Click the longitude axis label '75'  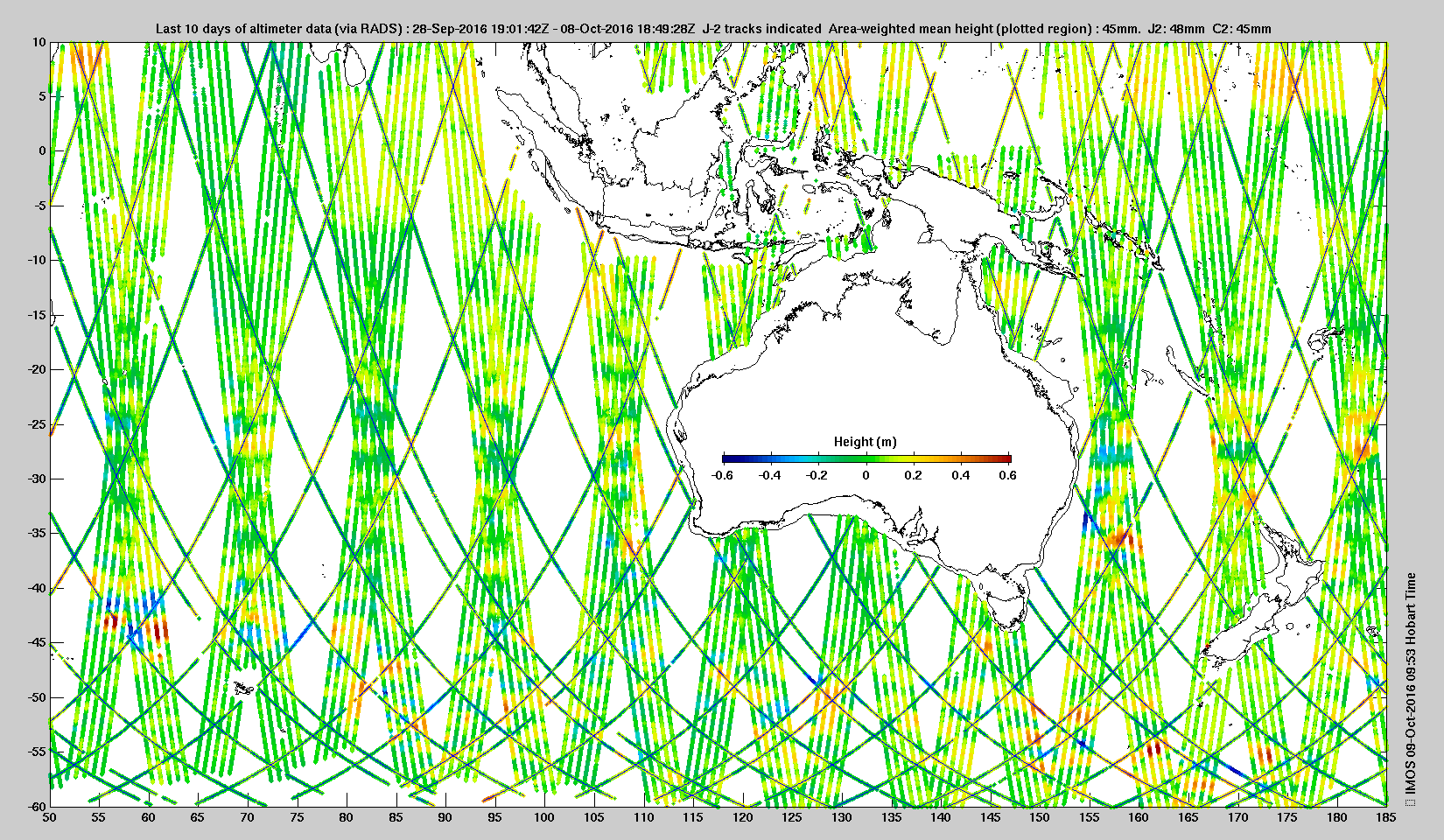click(x=298, y=817)
